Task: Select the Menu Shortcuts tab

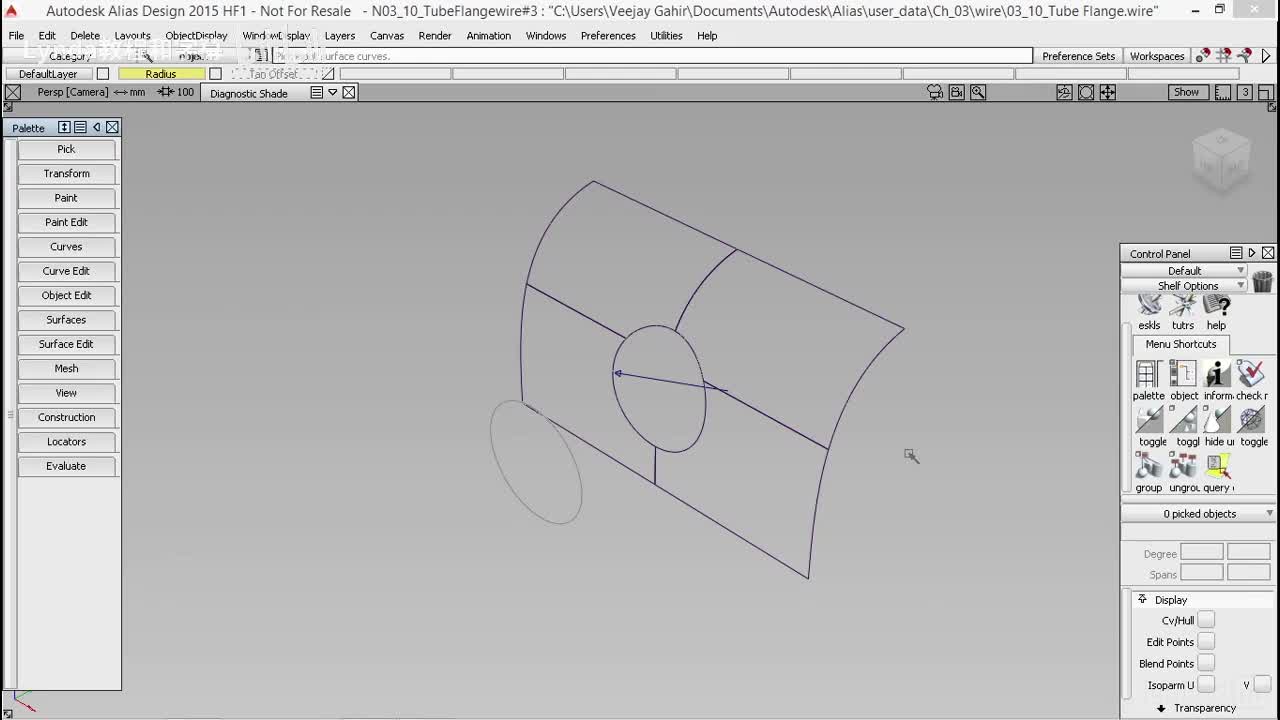Action: pos(1181,344)
